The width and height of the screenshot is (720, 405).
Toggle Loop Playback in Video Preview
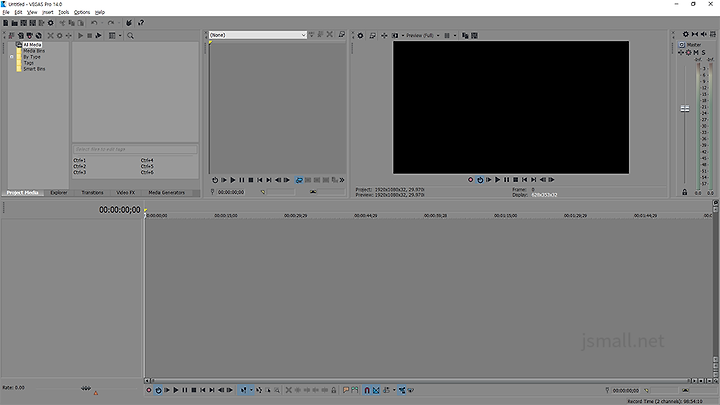(480, 180)
